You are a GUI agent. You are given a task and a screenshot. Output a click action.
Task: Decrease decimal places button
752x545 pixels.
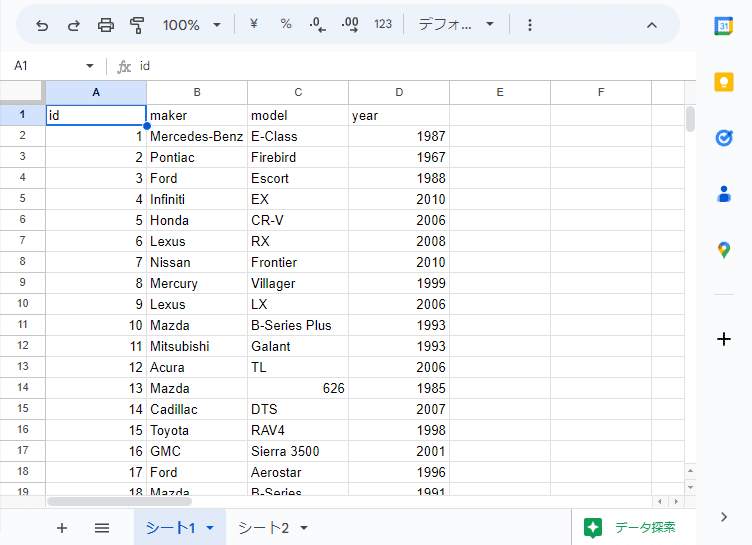(317, 24)
